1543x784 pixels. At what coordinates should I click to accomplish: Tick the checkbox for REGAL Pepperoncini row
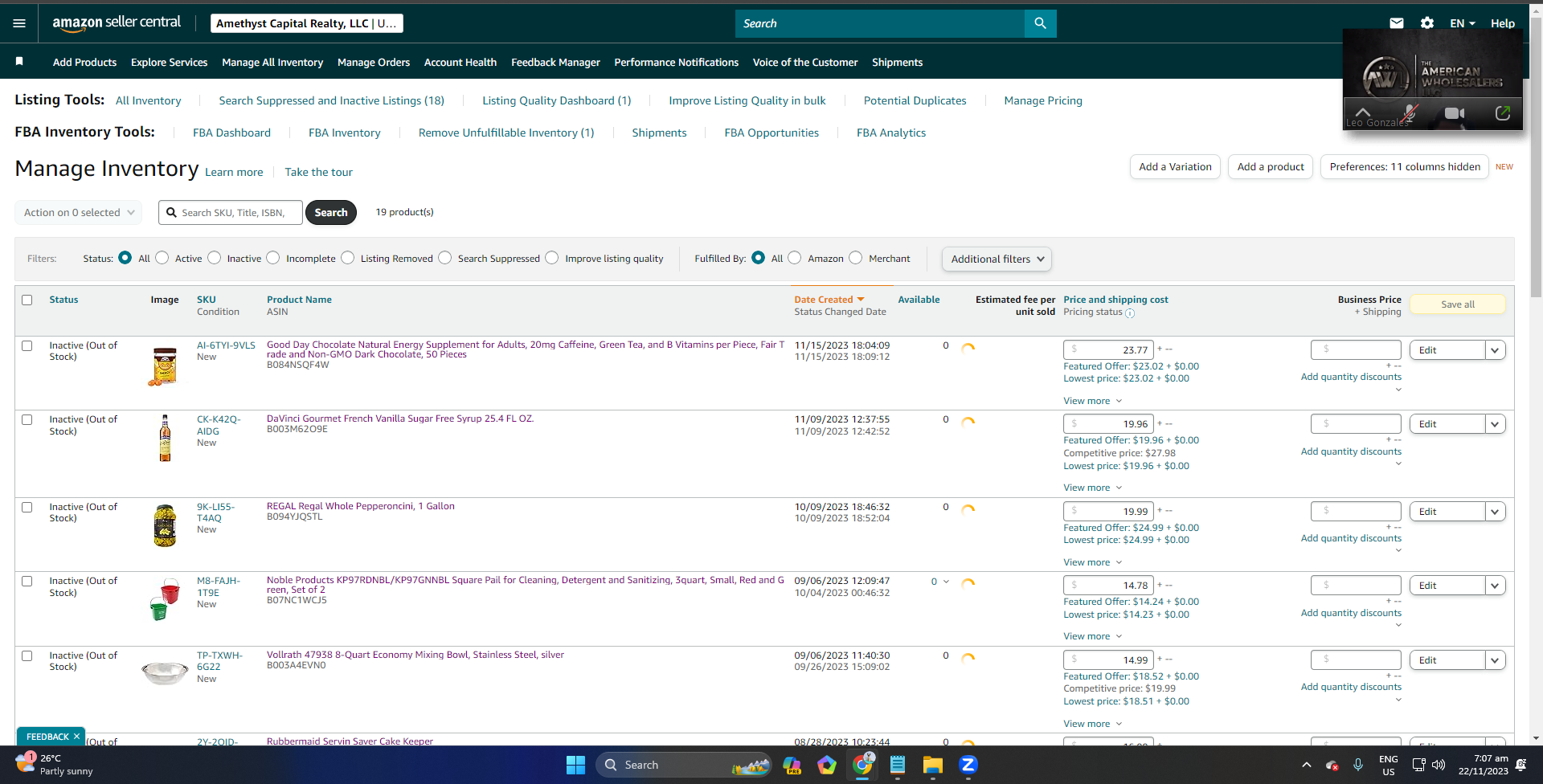pos(27,507)
